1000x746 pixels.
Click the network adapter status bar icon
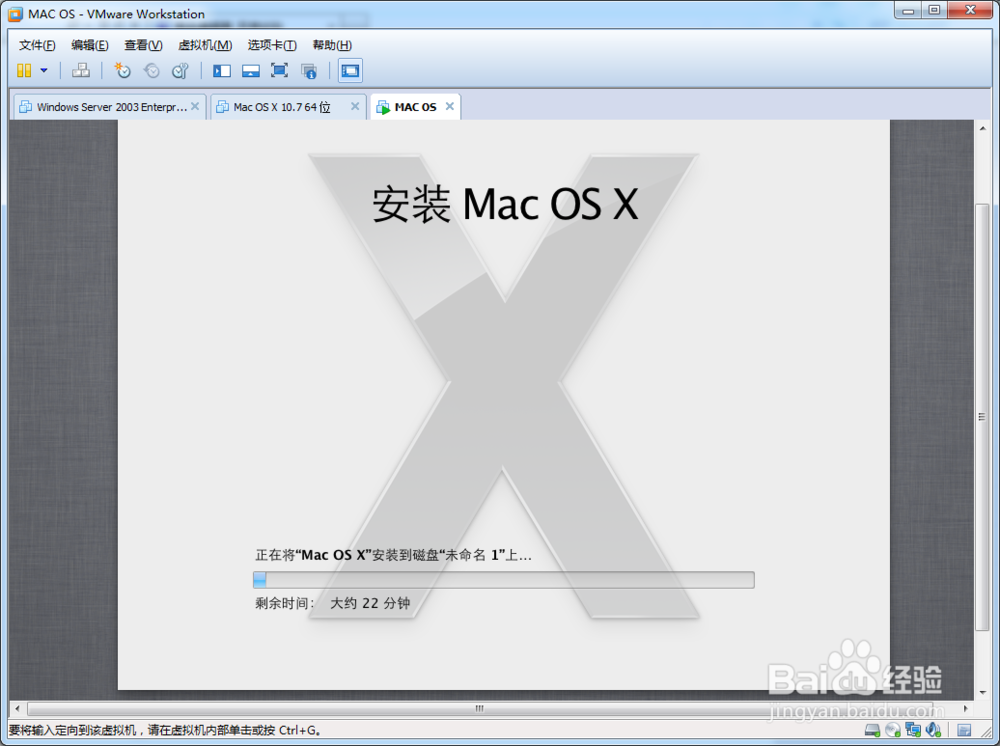(x=913, y=729)
